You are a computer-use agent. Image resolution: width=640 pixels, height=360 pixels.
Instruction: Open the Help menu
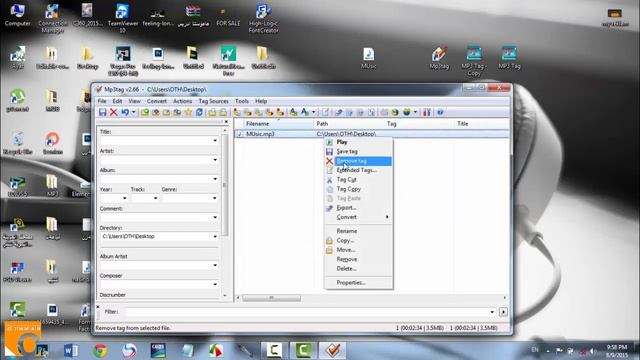click(261, 101)
